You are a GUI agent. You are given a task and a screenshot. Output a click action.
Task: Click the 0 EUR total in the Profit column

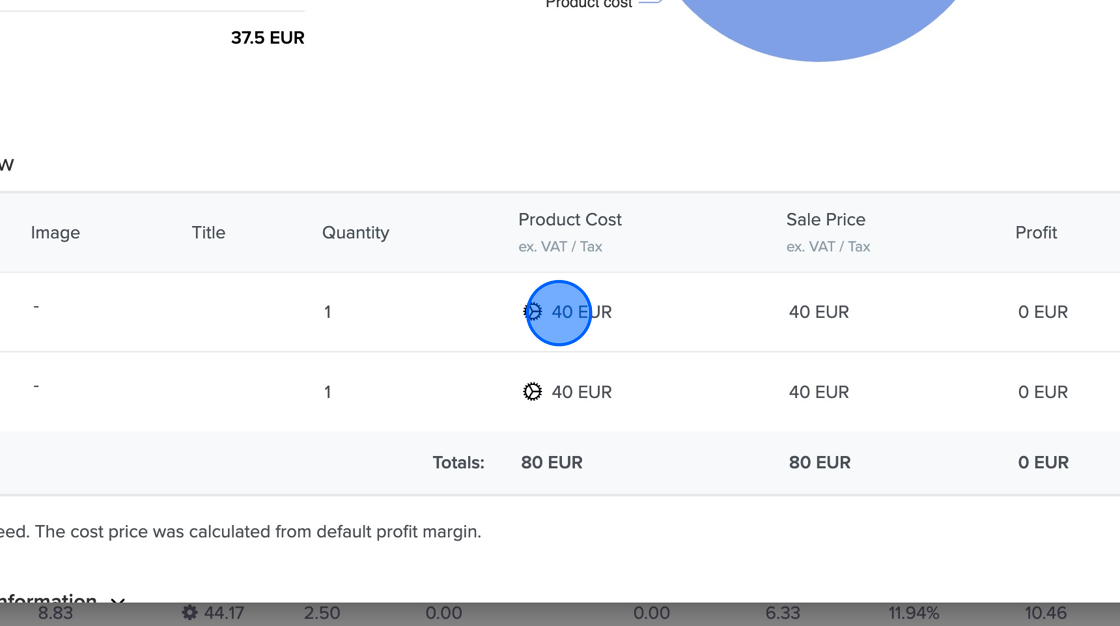(x=1043, y=462)
